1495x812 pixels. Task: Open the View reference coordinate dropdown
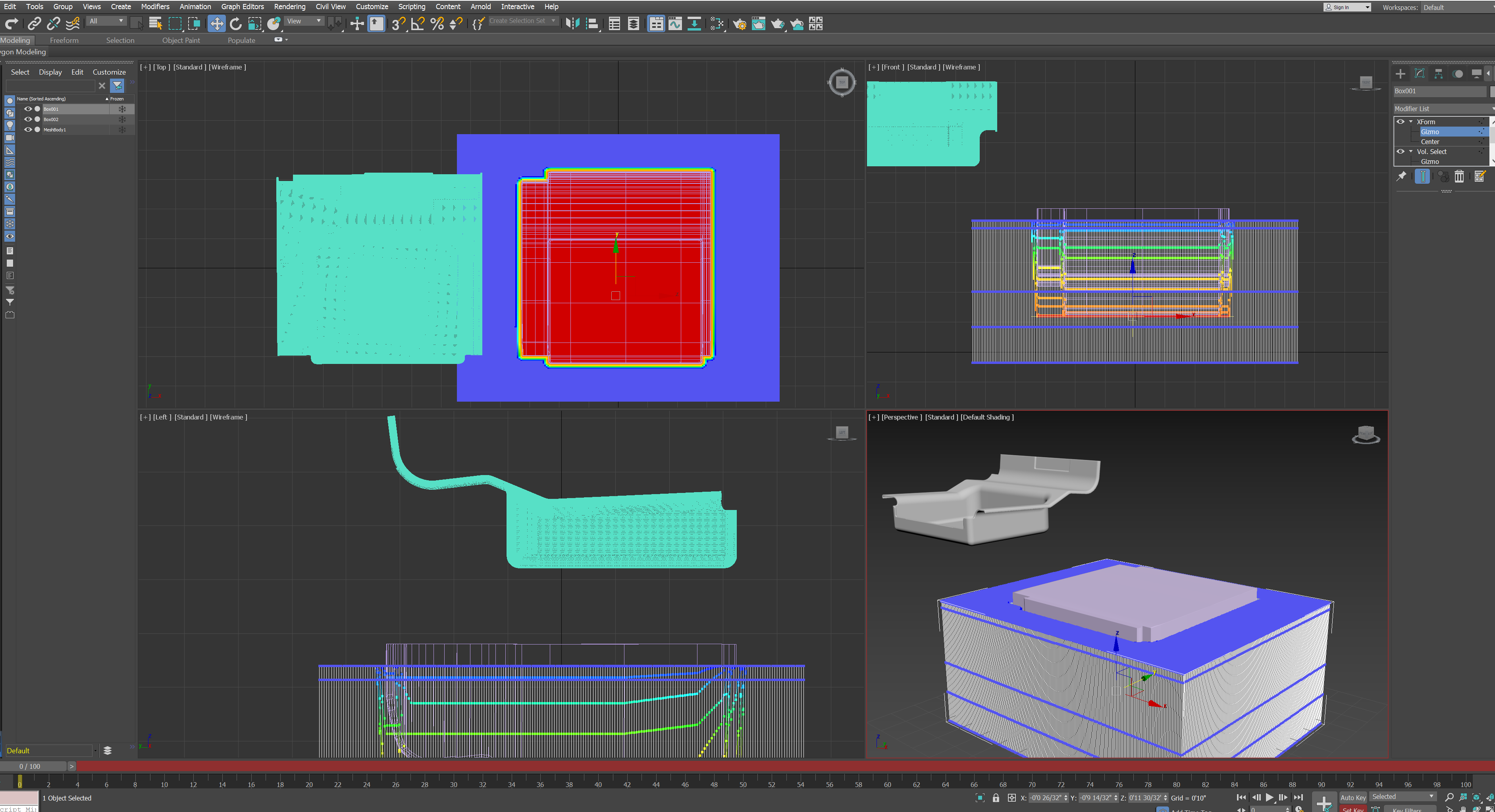point(304,21)
